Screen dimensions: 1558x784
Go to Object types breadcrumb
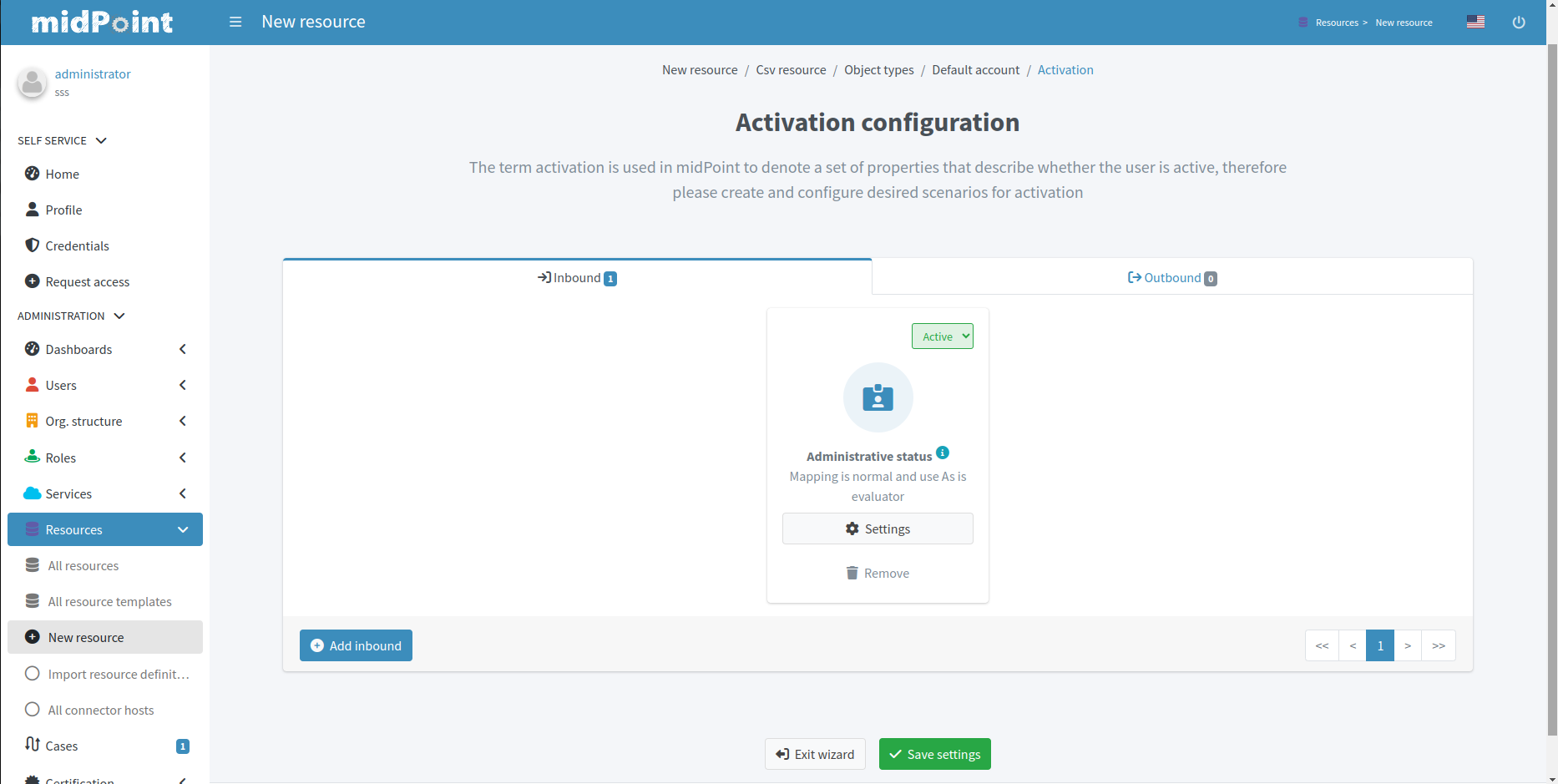pos(878,70)
